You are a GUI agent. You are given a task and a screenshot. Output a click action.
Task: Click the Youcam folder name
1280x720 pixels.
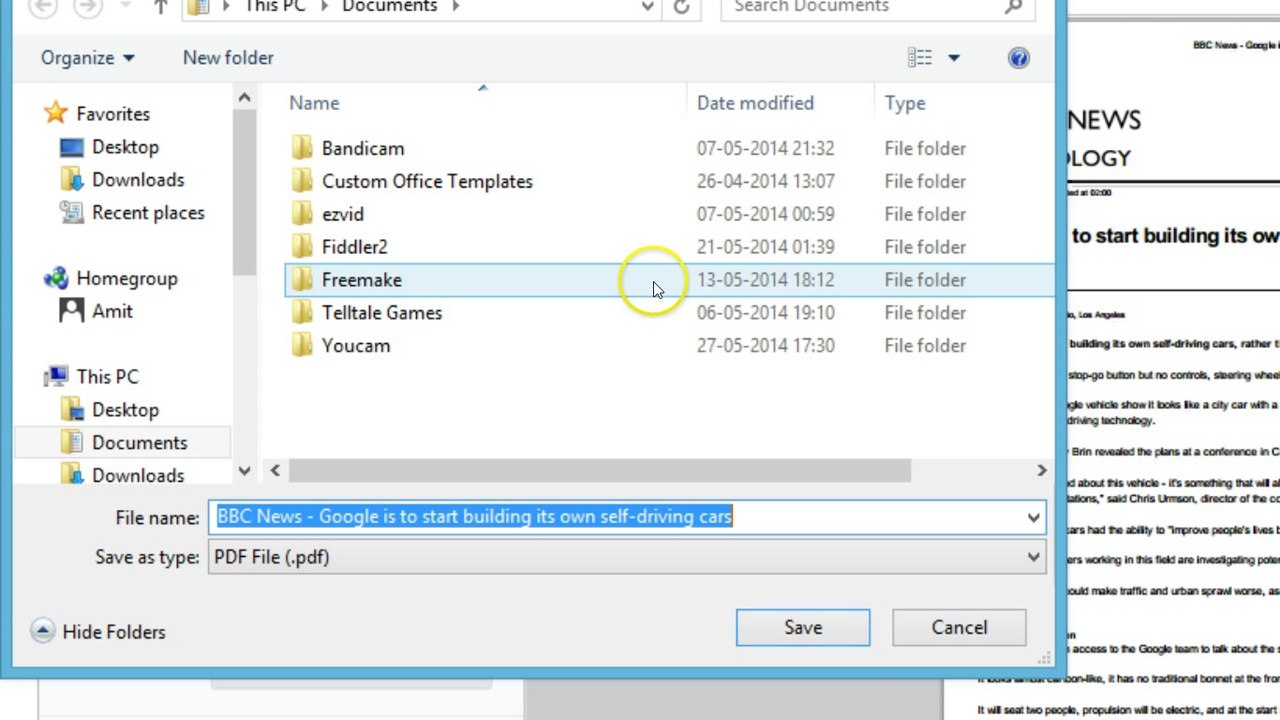tap(356, 346)
